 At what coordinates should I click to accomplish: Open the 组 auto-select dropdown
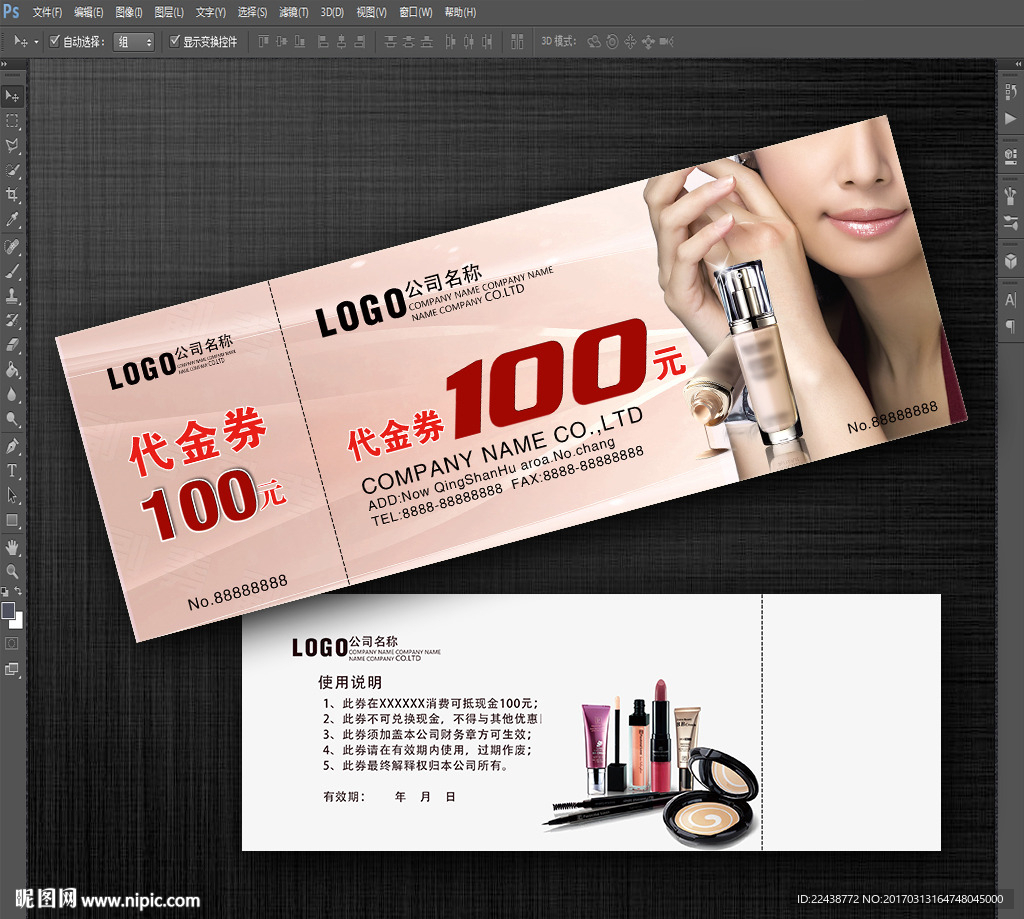(x=134, y=42)
